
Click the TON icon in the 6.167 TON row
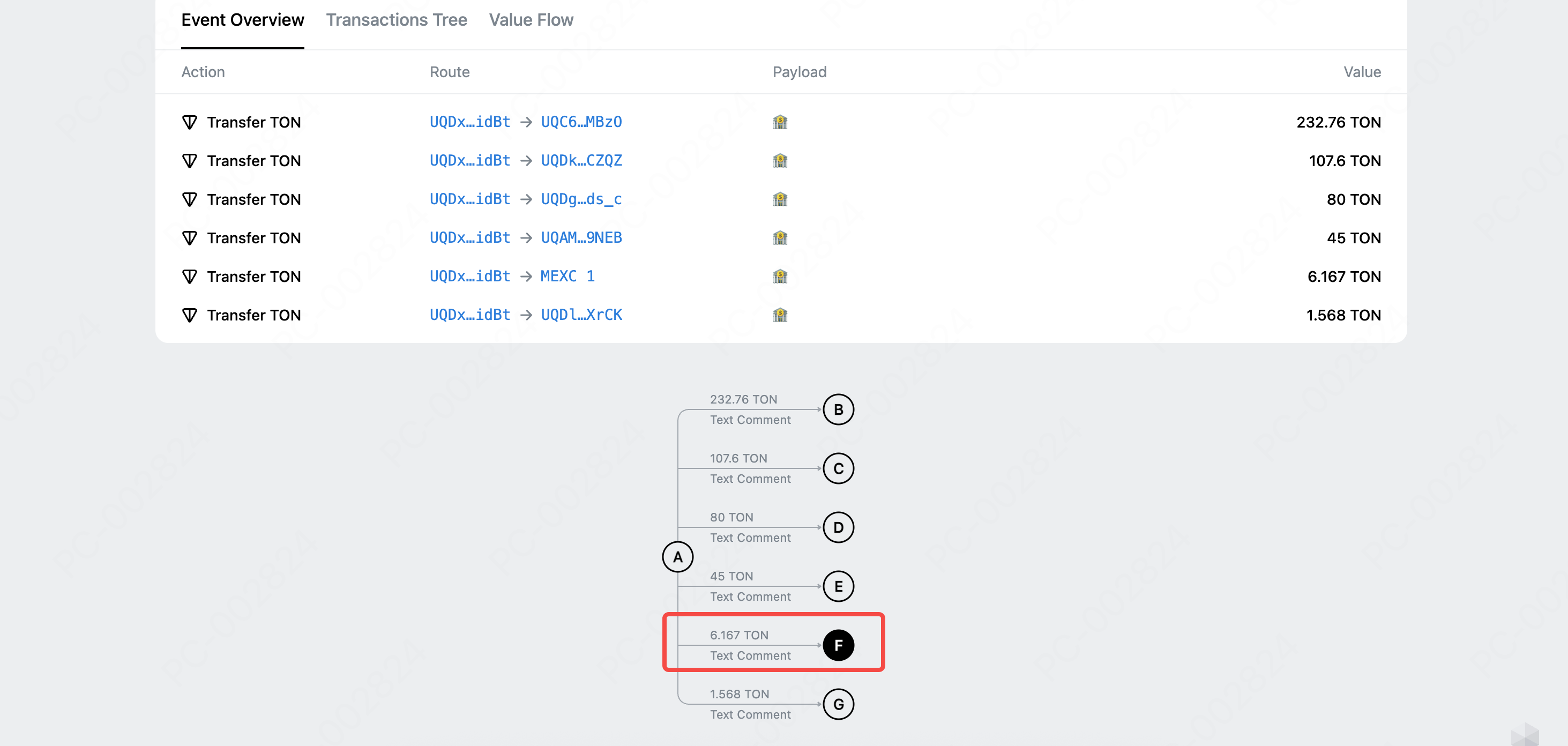click(x=189, y=277)
